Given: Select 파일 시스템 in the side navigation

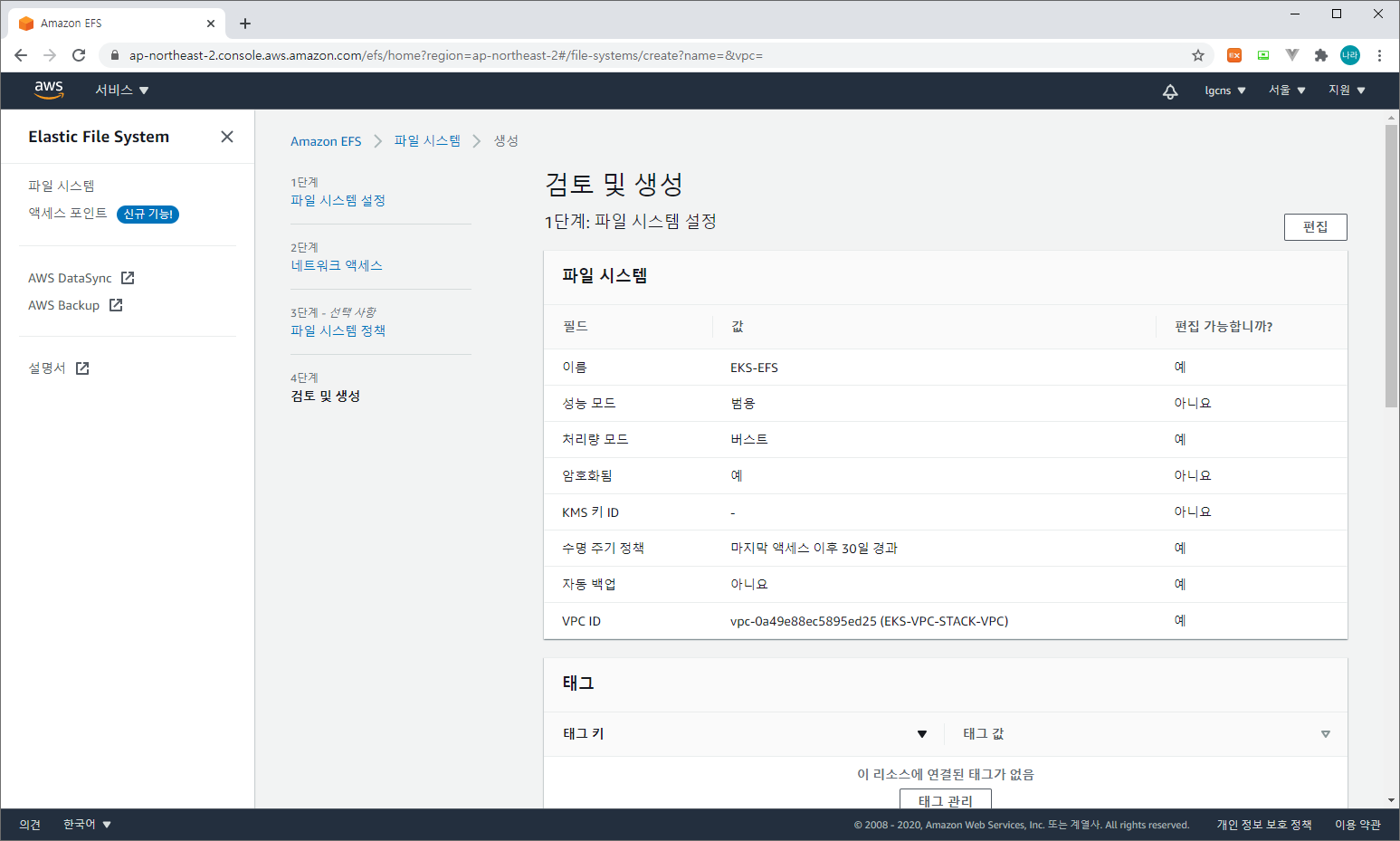Looking at the screenshot, I should [x=62, y=186].
